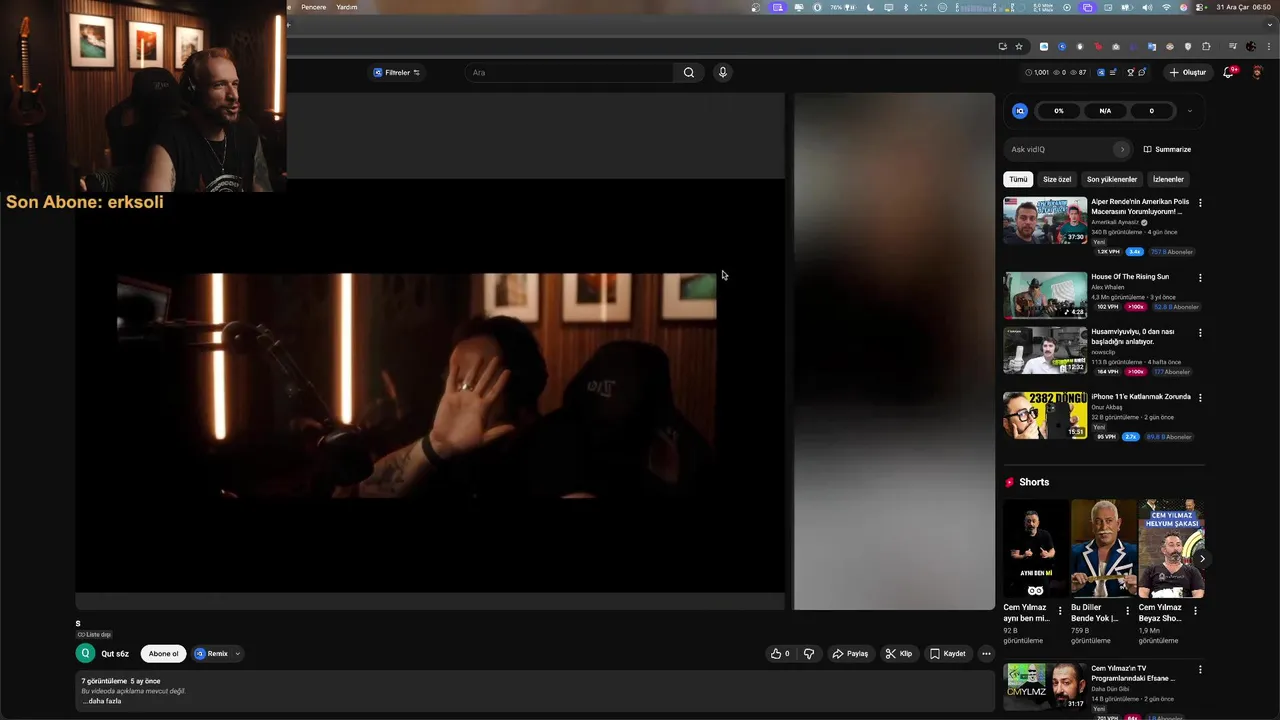
Task: Subscribe with Abone ol button
Action: [x=163, y=653]
